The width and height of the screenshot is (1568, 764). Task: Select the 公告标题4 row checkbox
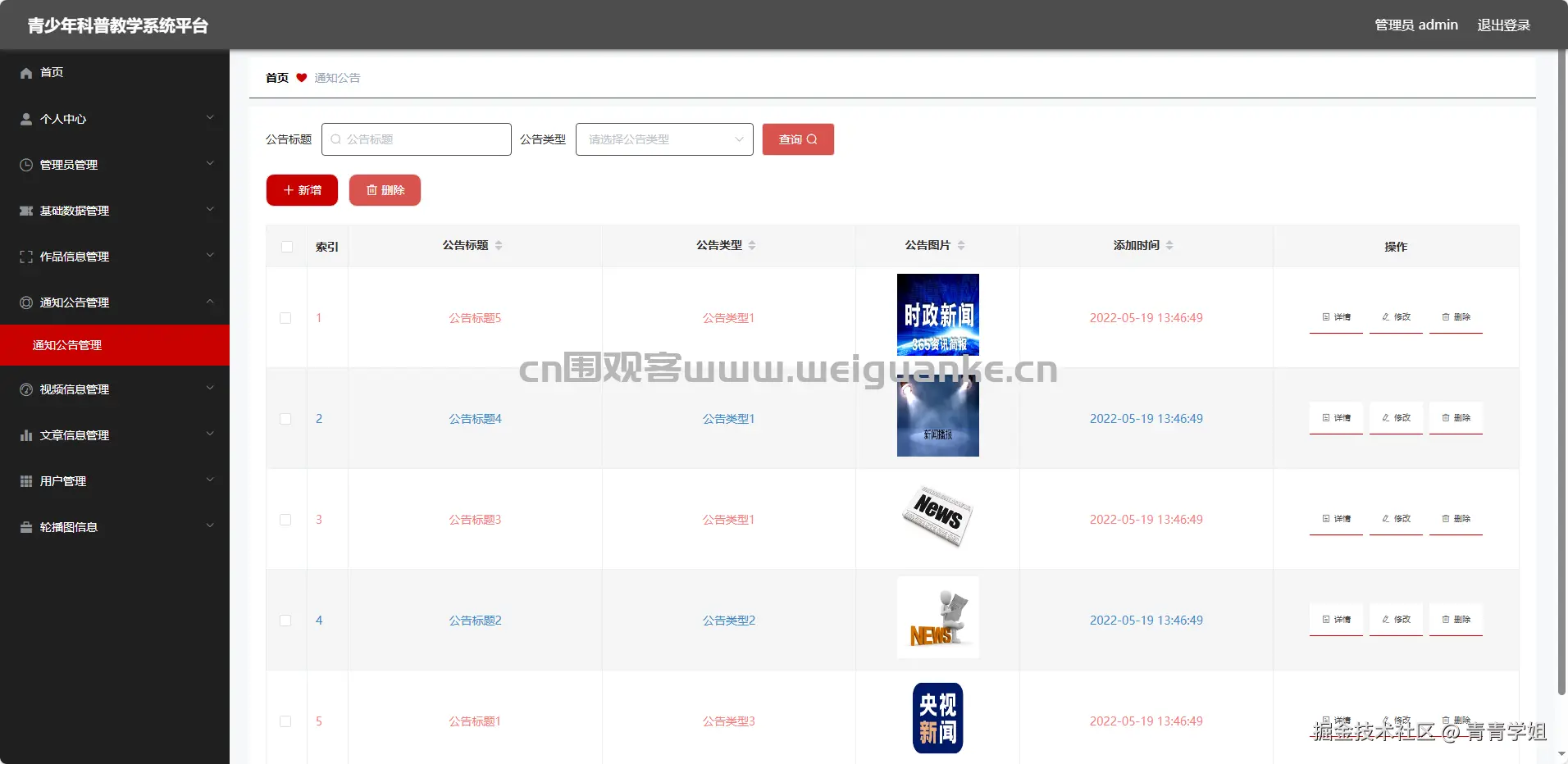click(285, 419)
